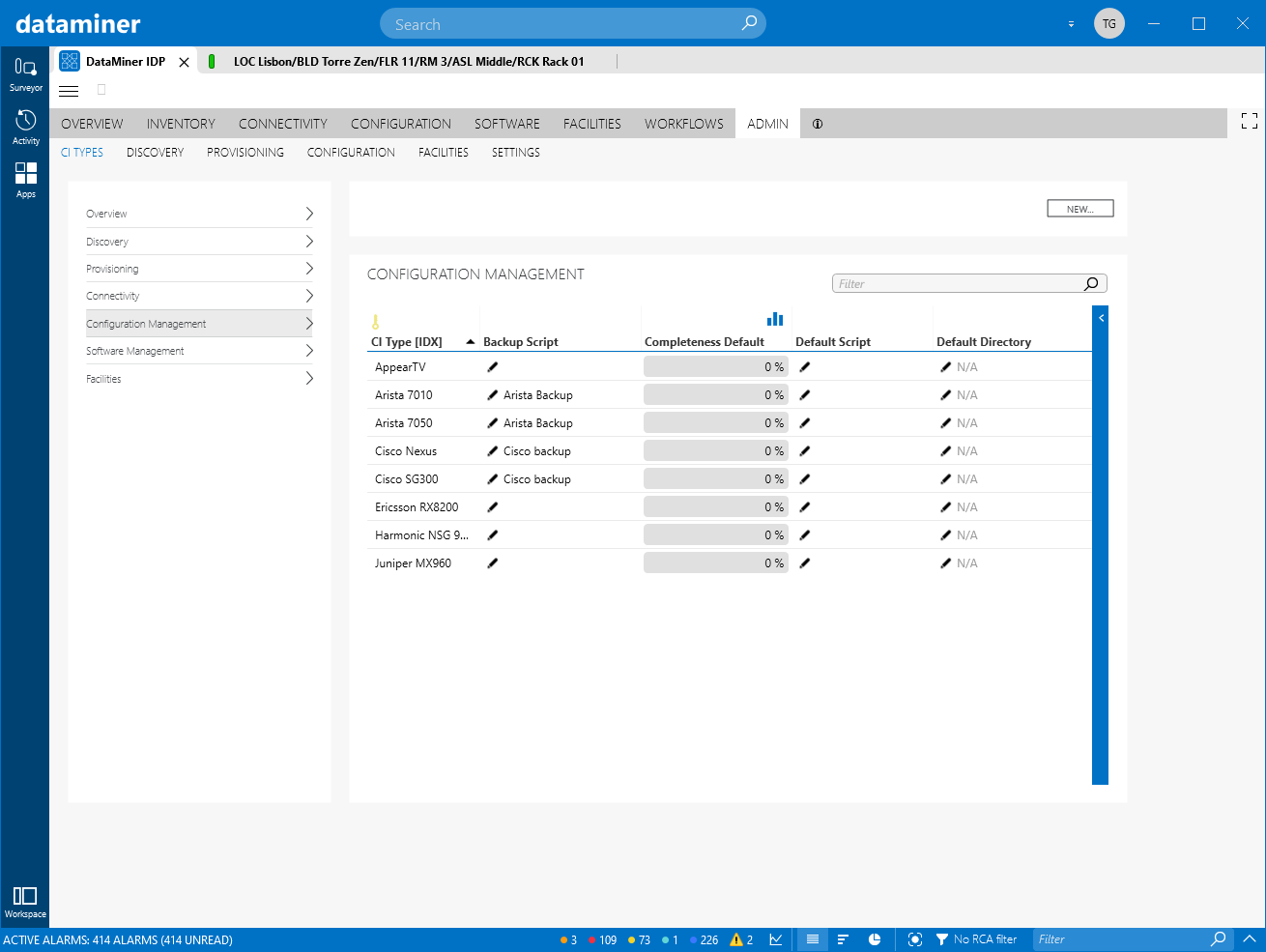Viewport: 1266px width, 952px height.
Task: Edit Backup Script pencil for Cisco Nexus
Action: point(493,451)
